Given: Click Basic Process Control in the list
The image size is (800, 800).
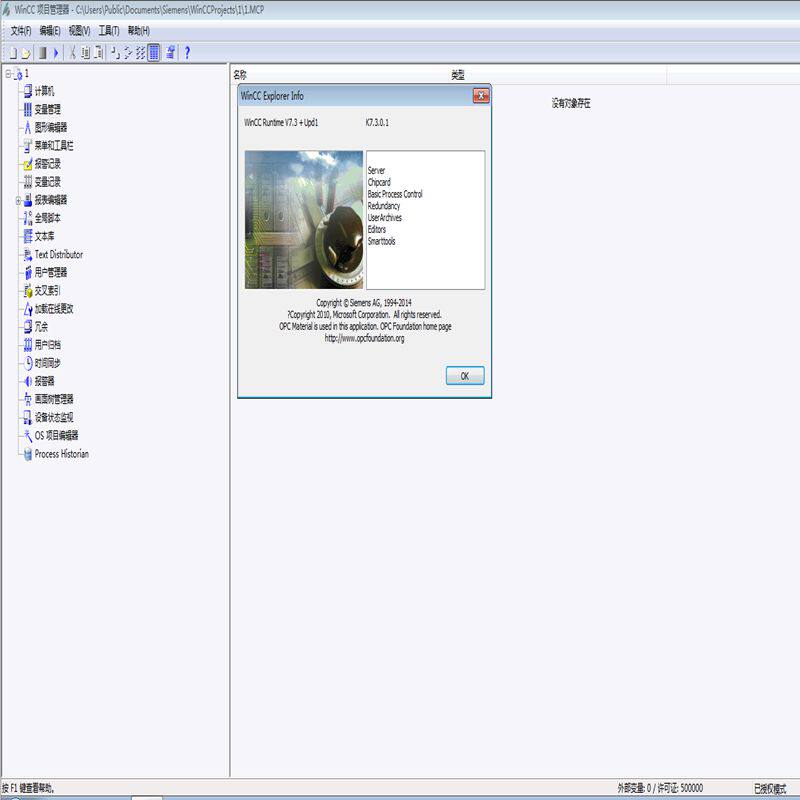Looking at the screenshot, I should 395,194.
